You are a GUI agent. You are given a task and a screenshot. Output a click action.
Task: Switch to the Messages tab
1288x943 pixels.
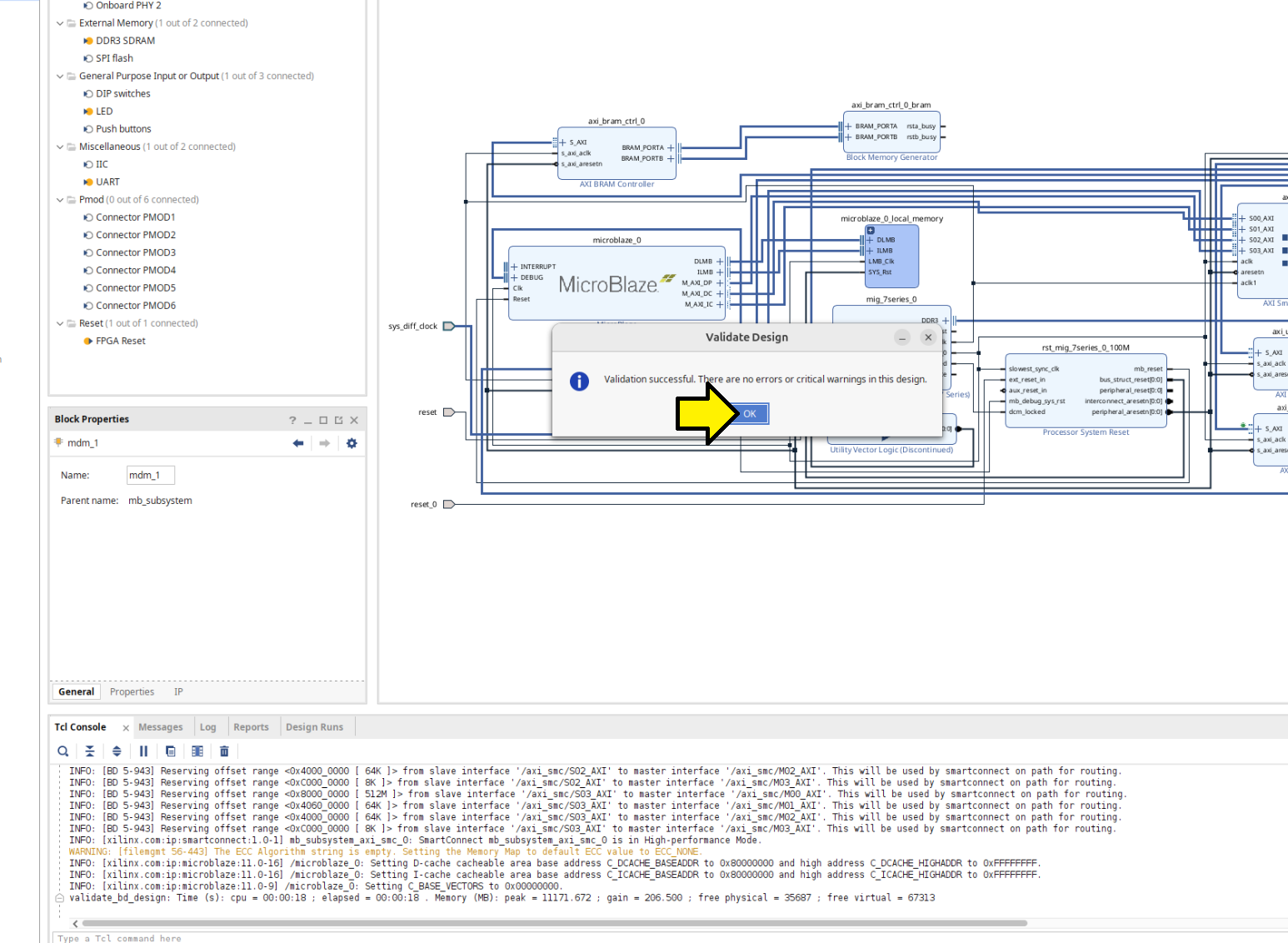pos(160,727)
